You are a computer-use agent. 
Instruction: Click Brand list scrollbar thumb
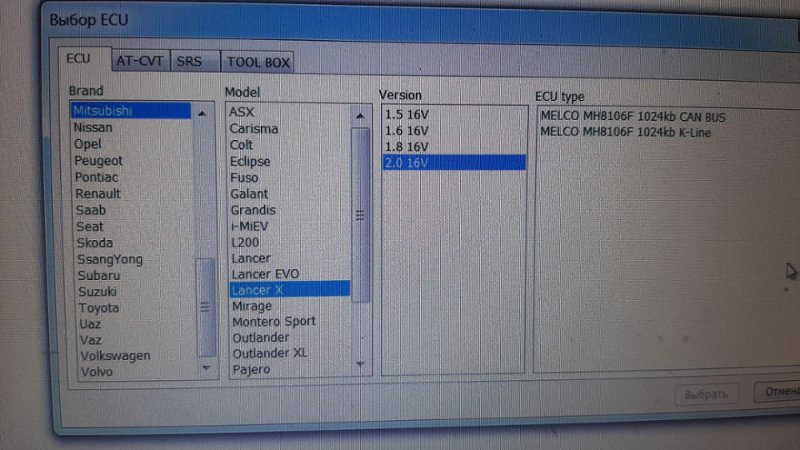(205, 307)
